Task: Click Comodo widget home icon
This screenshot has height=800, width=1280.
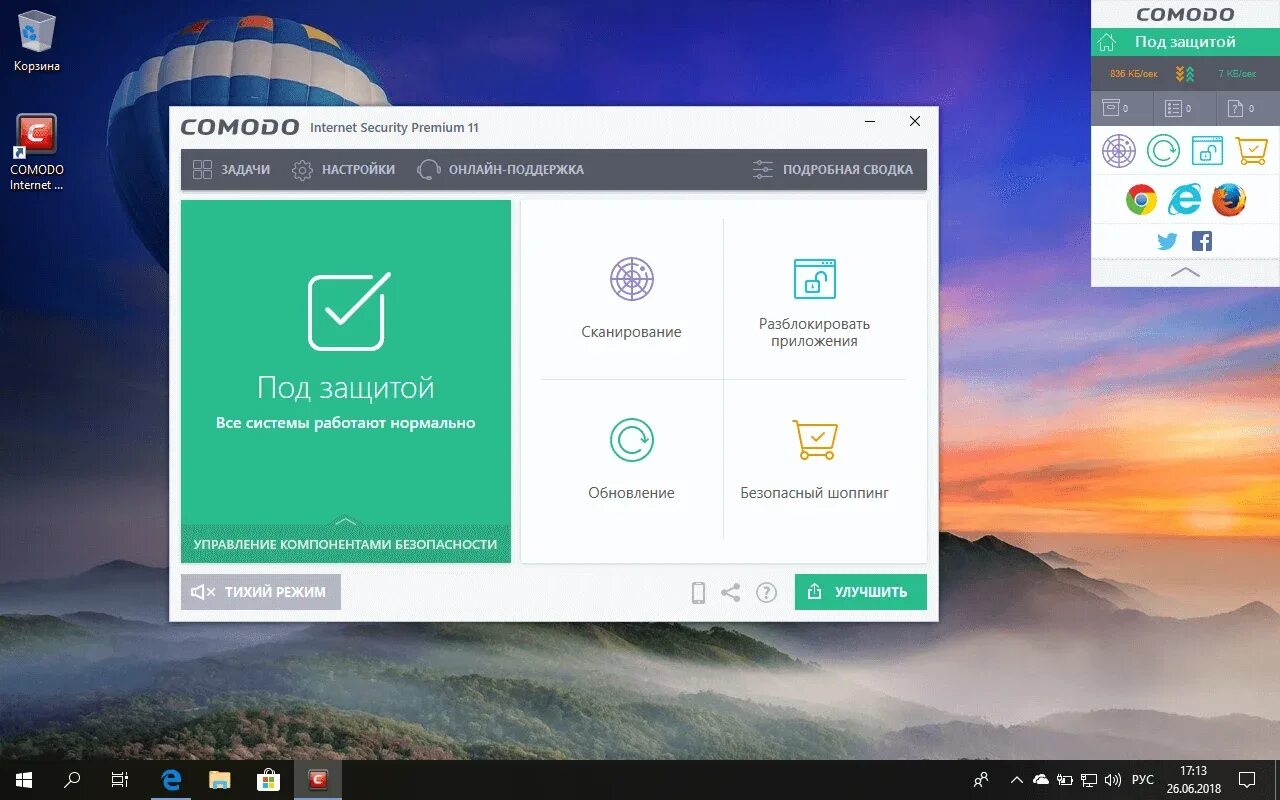Action: tap(1106, 42)
